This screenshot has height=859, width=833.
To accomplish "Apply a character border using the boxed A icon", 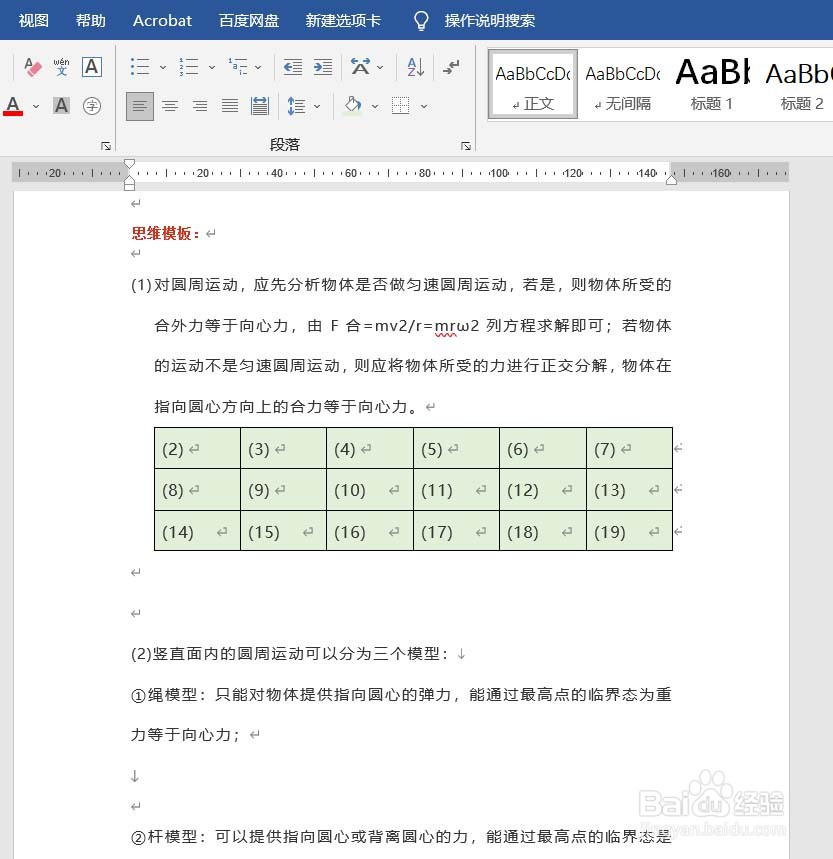I will 91,65.
